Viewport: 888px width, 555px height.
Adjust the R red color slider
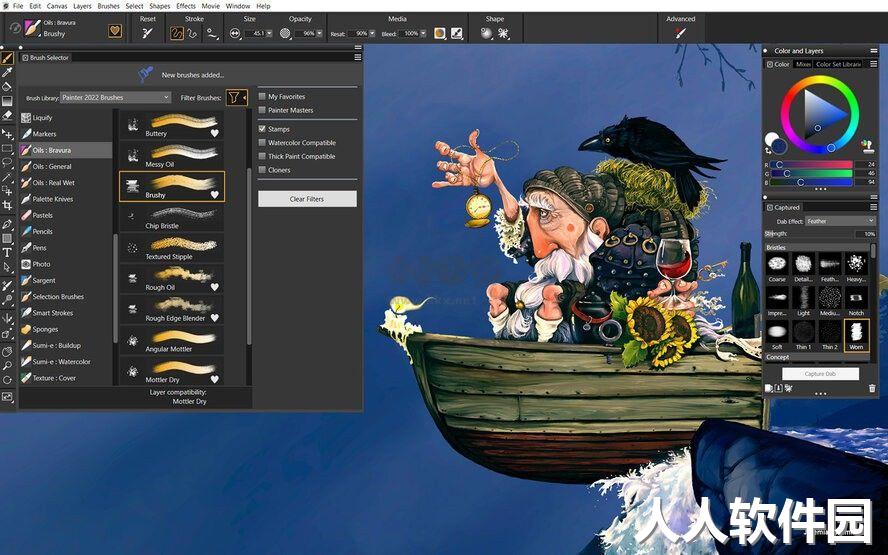click(x=810, y=164)
